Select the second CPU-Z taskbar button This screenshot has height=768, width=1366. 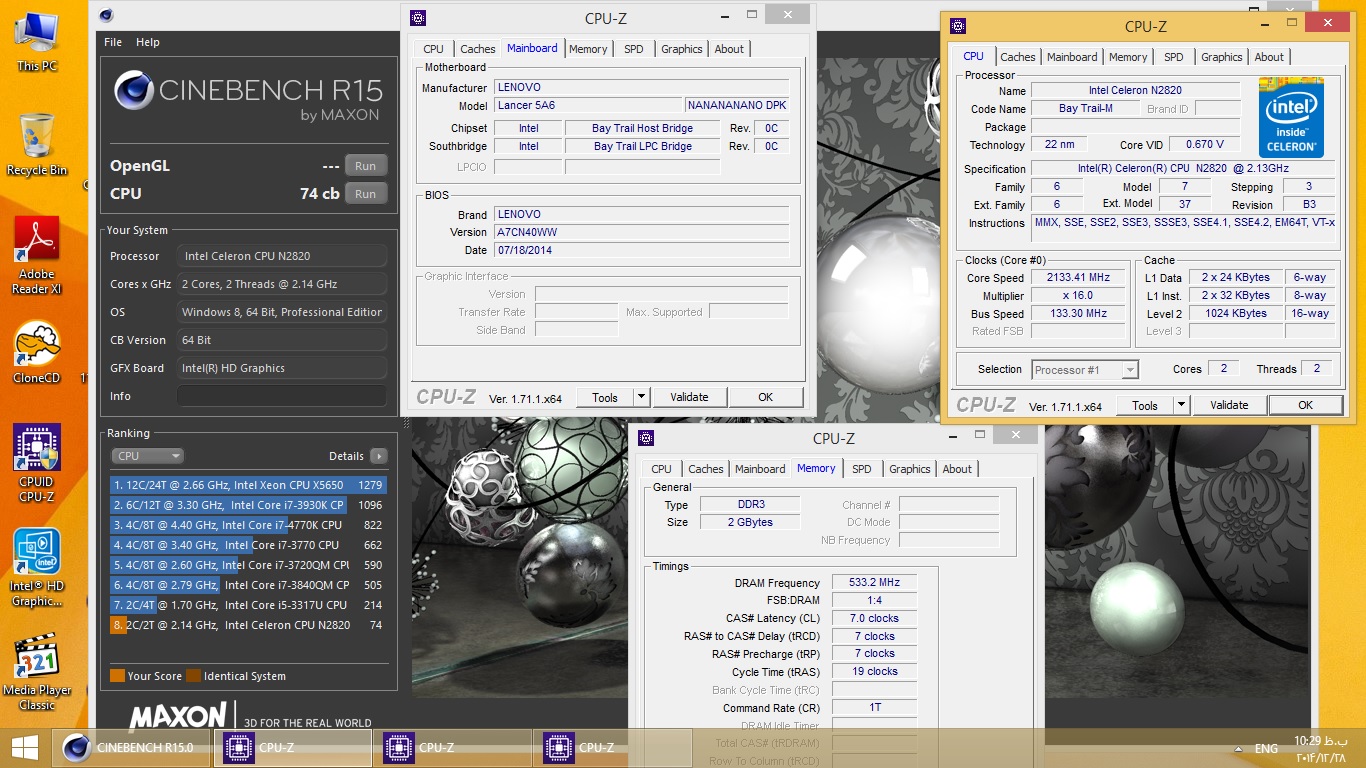pyautogui.click(x=453, y=748)
